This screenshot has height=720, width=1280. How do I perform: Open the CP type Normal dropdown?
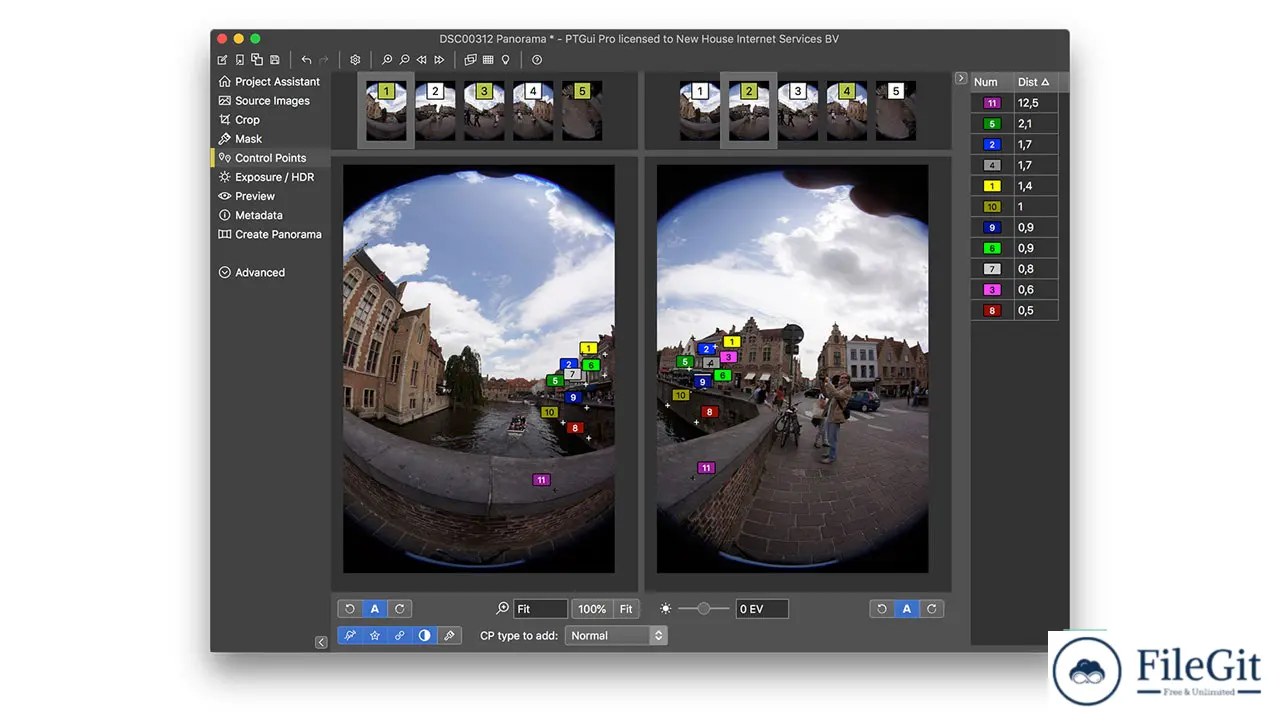616,635
